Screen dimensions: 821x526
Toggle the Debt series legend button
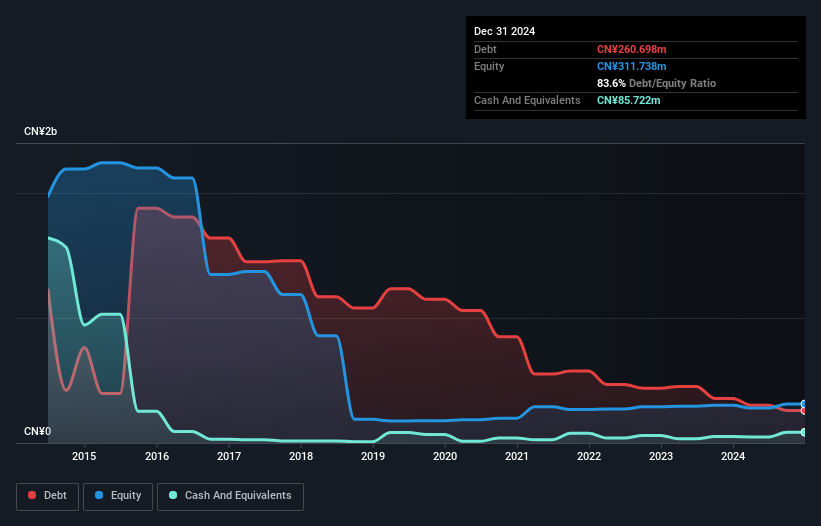click(48, 496)
